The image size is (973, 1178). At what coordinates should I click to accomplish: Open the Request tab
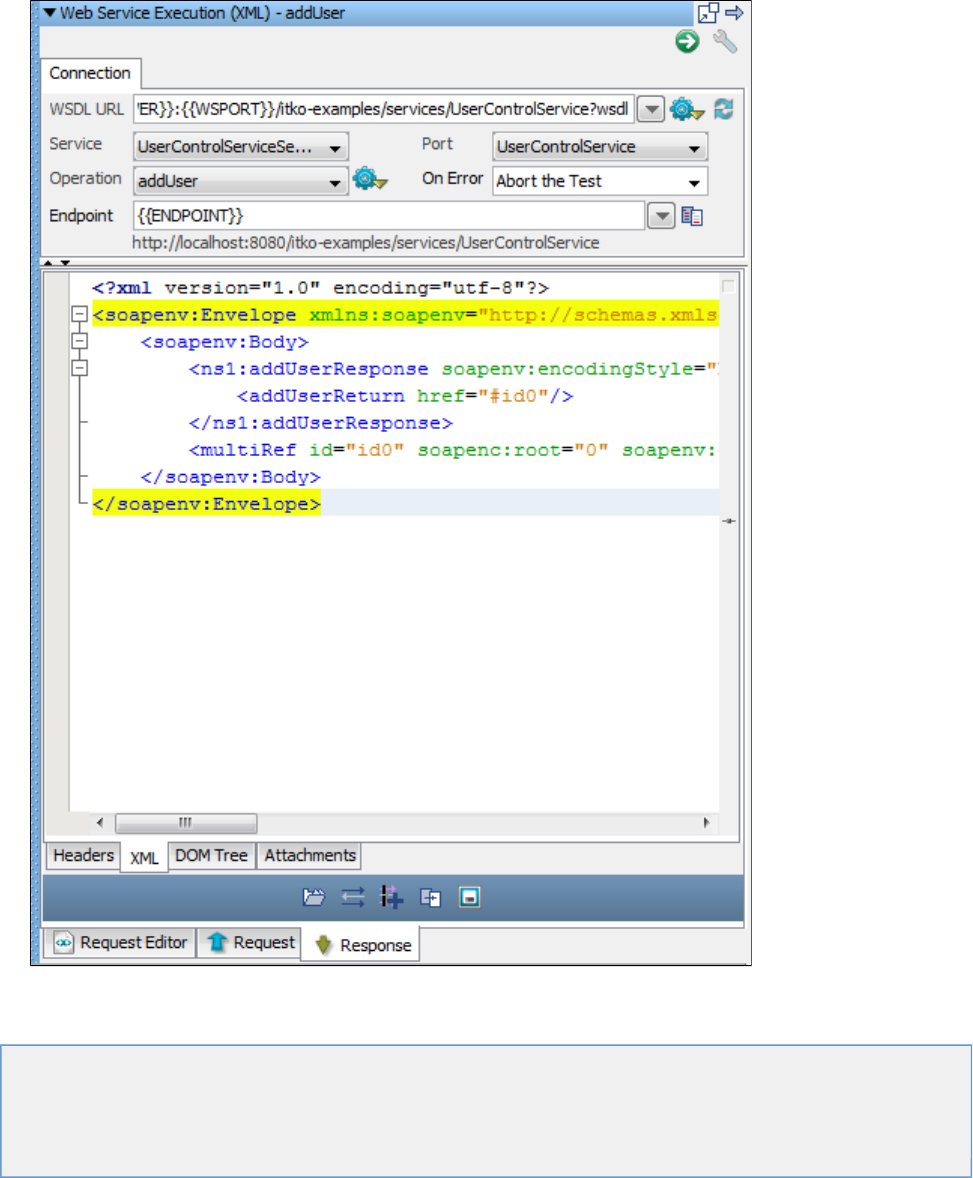pyautogui.click(x=249, y=942)
